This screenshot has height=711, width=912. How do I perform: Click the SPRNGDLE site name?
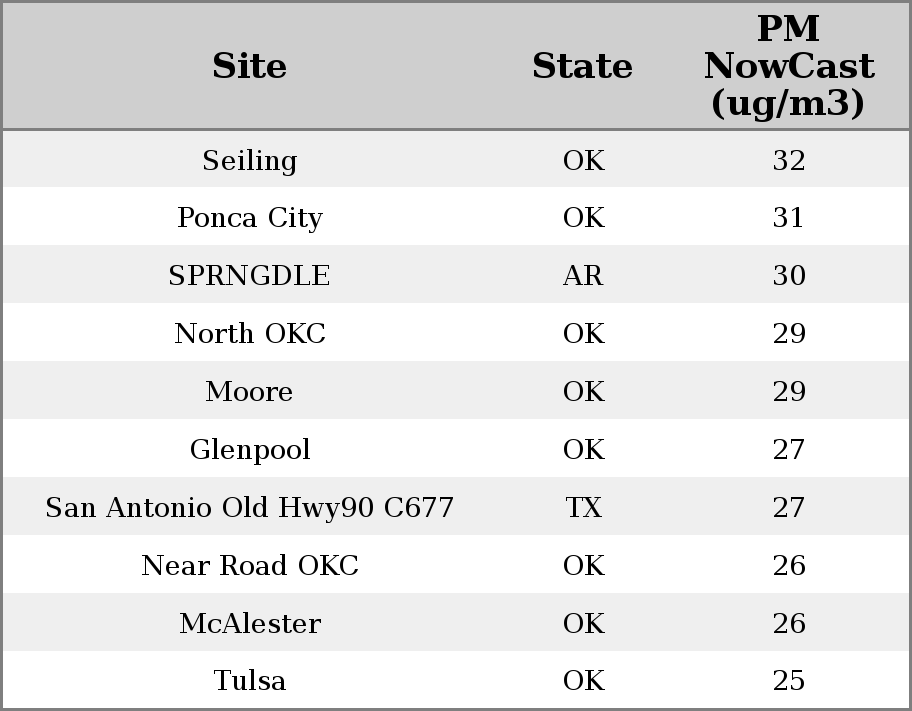249,276
